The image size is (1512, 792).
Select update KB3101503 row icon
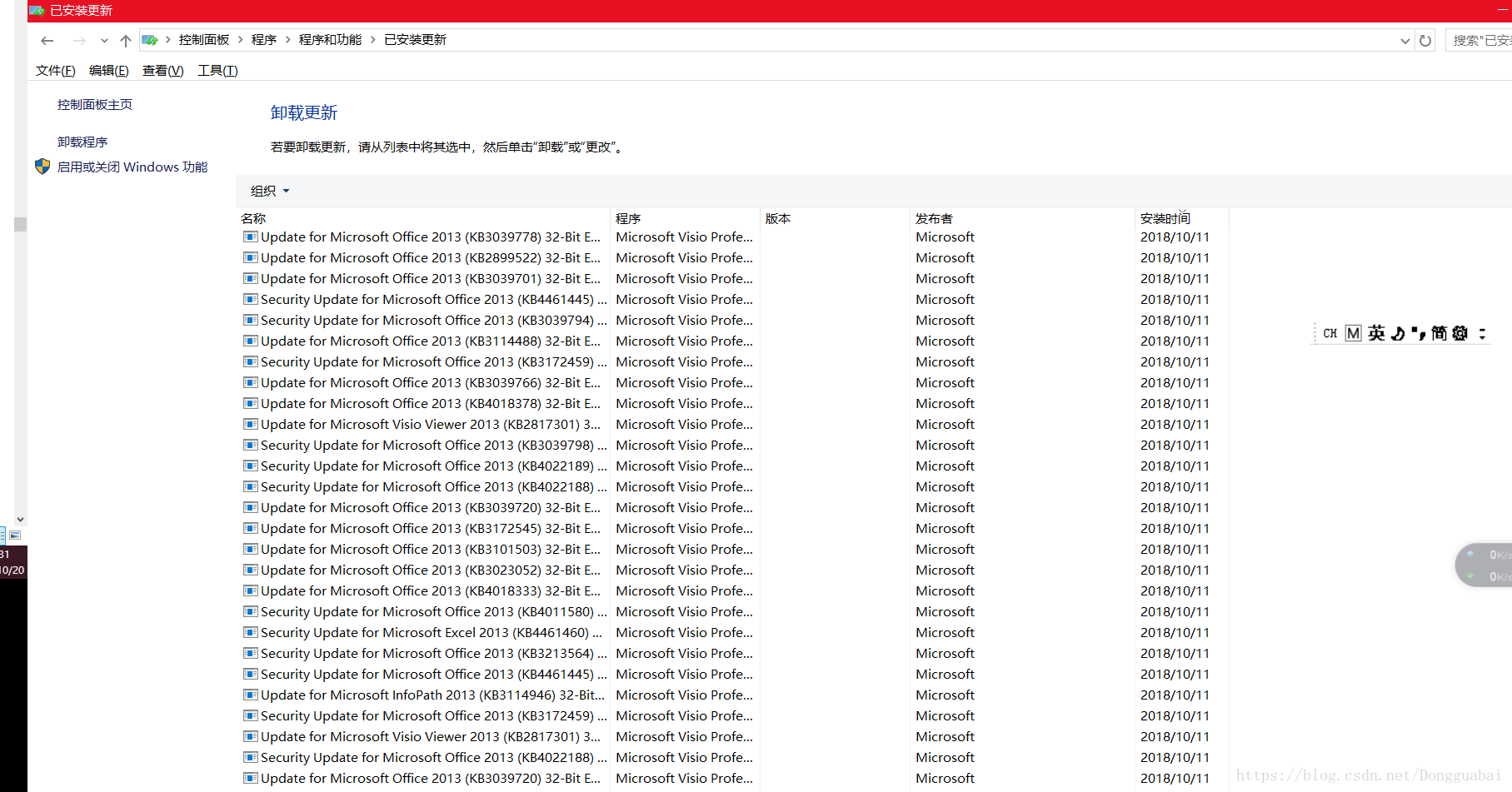click(250, 549)
